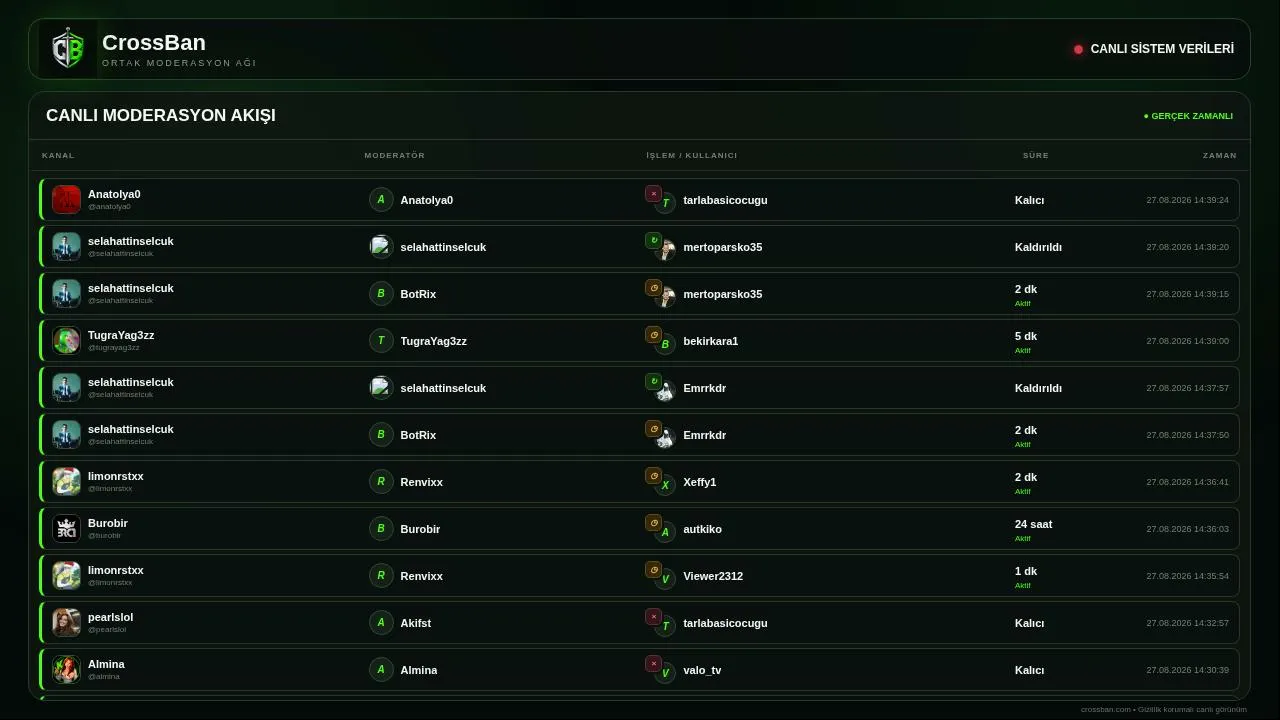
Task: Click the red live system status dot
Action: pyautogui.click(x=1078, y=49)
